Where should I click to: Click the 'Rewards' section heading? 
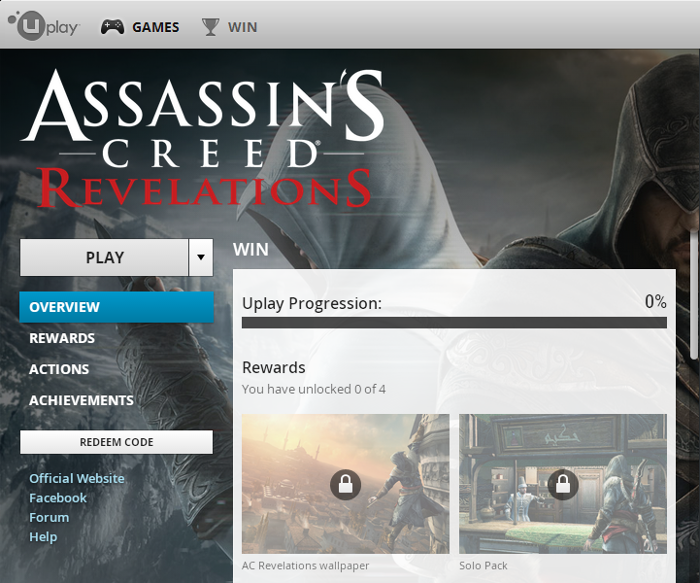click(x=274, y=367)
